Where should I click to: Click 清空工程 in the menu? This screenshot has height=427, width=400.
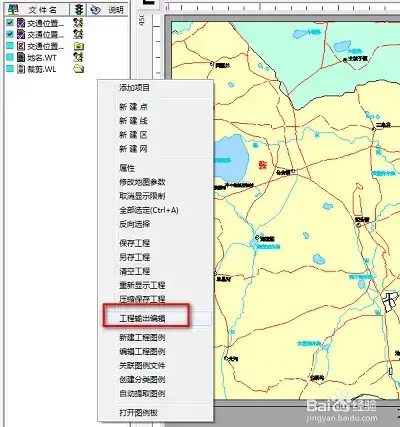tap(135, 271)
